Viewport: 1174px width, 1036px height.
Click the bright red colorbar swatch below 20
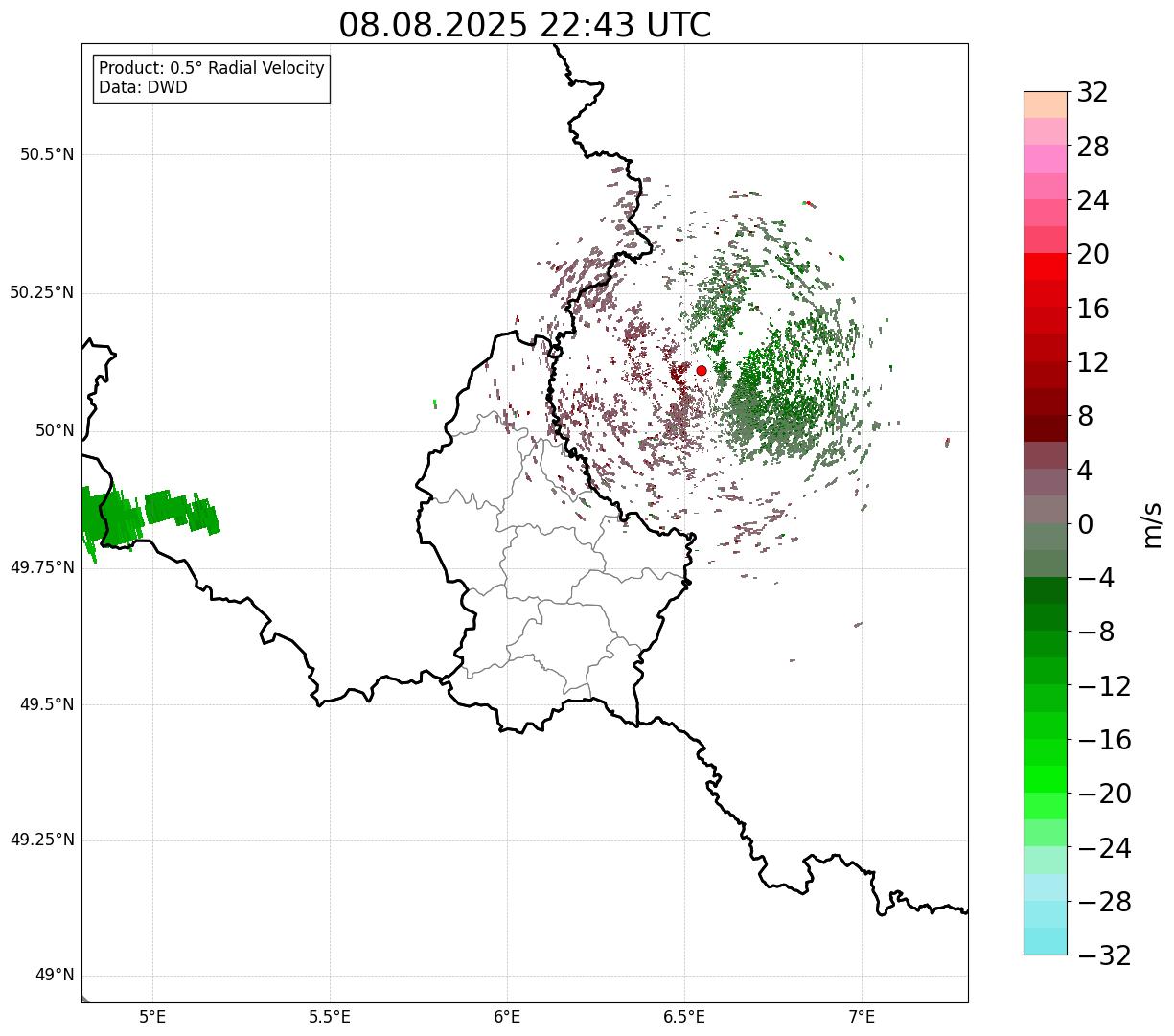[1045, 266]
